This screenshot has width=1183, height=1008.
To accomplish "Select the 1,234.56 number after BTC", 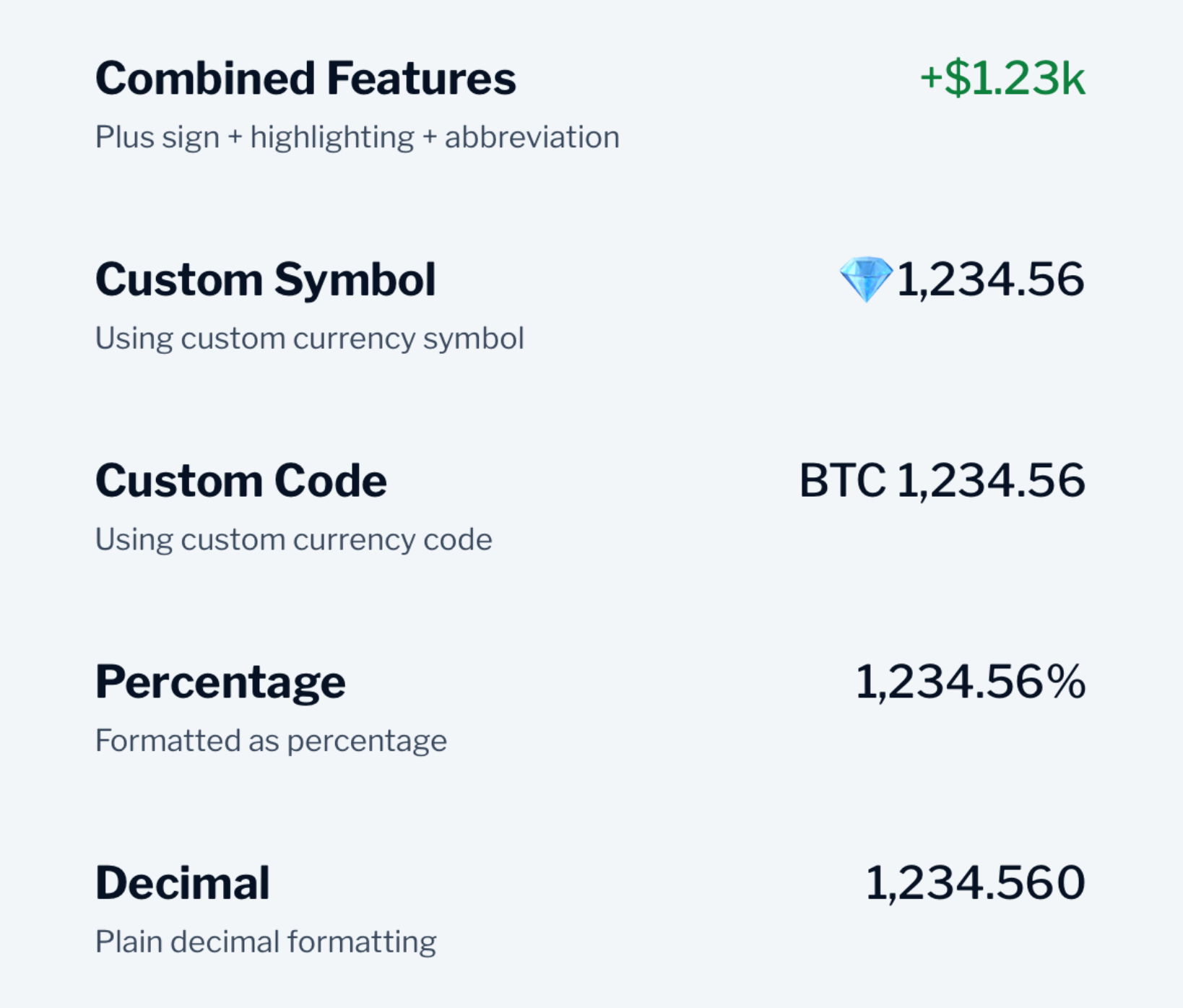I will click(x=990, y=481).
